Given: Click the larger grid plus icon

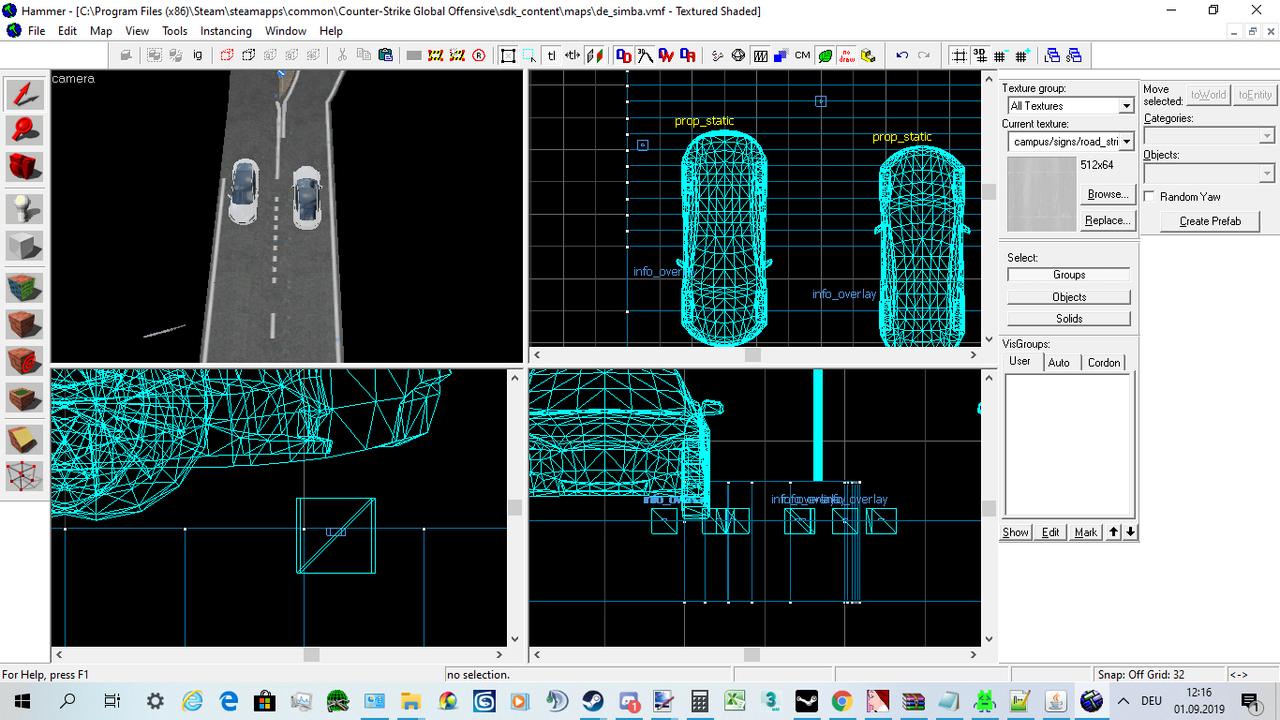Looking at the screenshot, I should (x=1022, y=56).
